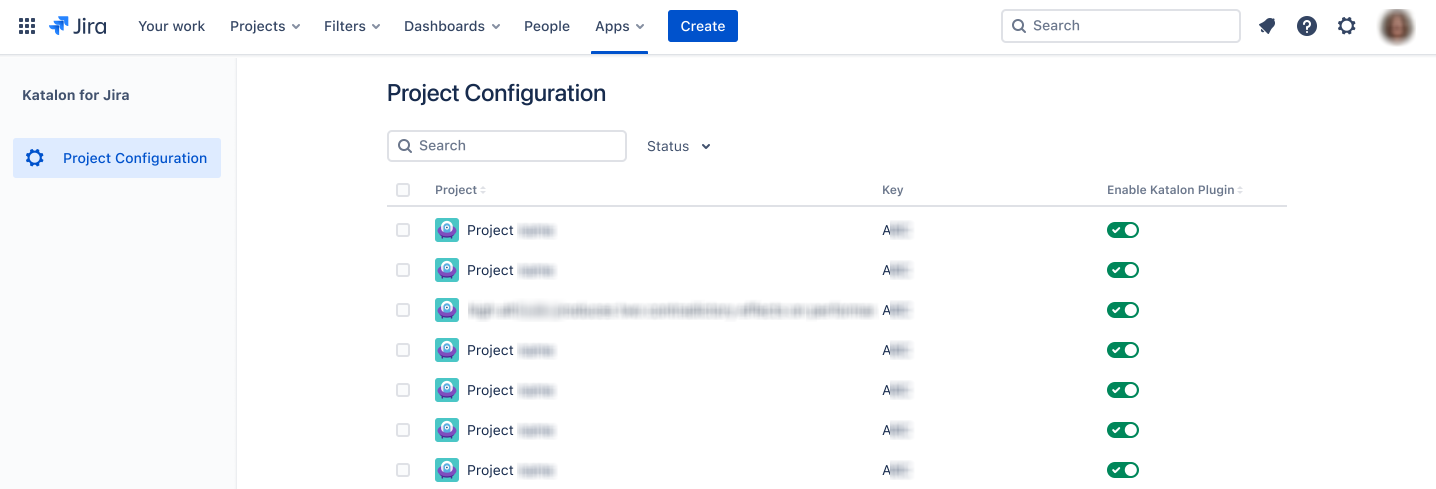Click the first project's avatar icon
The image size is (1436, 489).
(x=447, y=230)
